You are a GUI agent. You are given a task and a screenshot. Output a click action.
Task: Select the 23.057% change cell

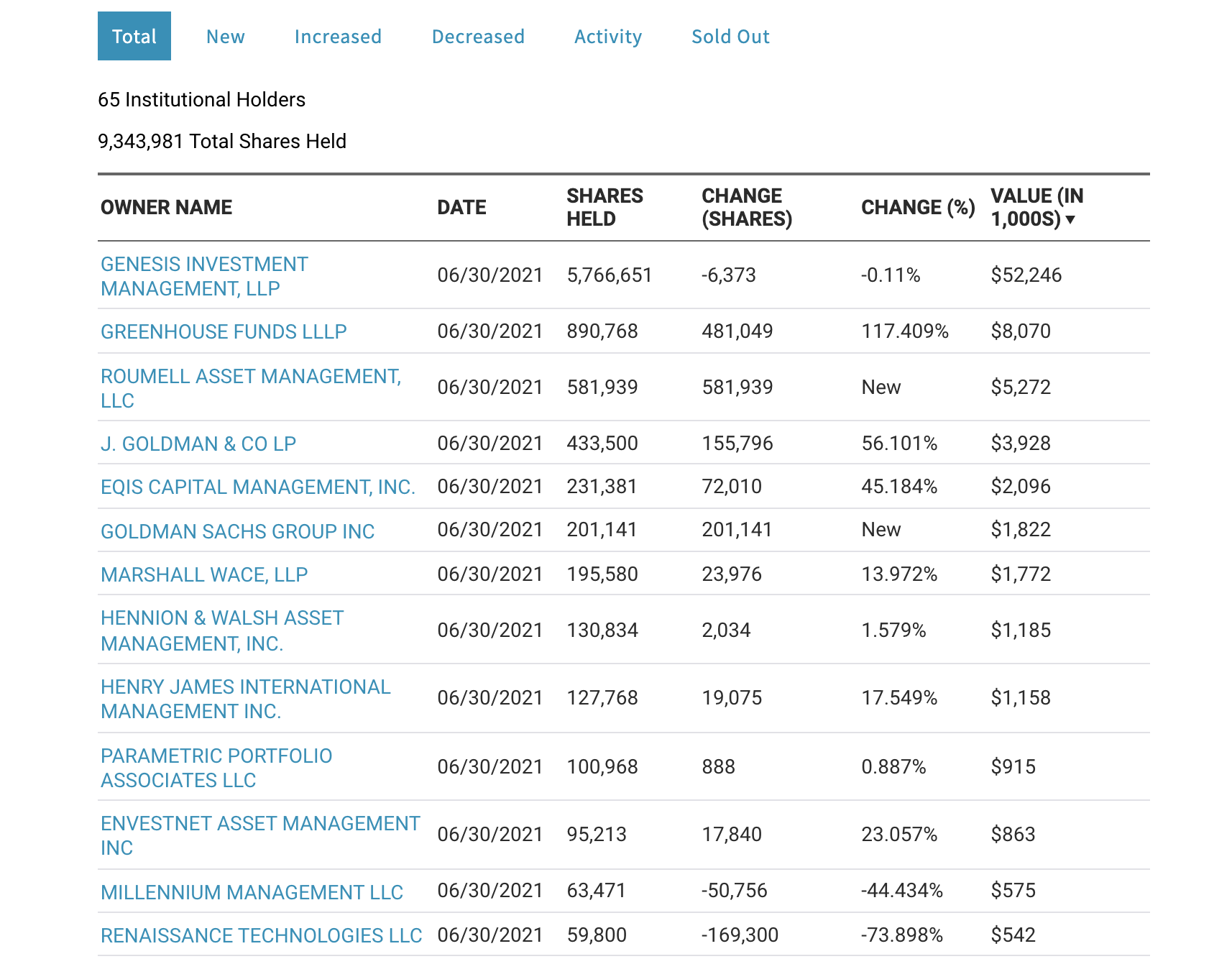[899, 835]
